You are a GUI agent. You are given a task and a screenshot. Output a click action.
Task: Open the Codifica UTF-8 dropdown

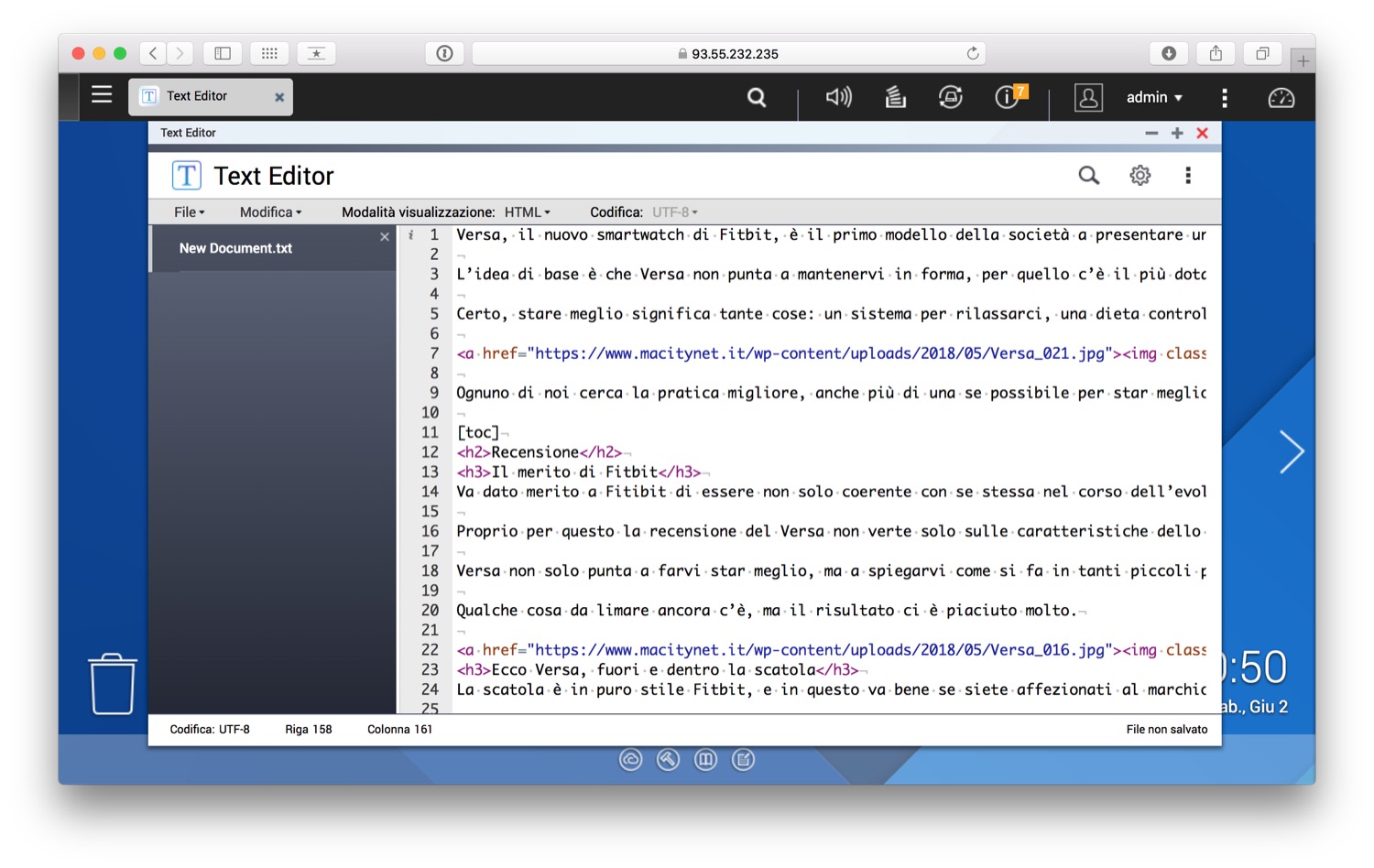pyautogui.click(x=675, y=212)
